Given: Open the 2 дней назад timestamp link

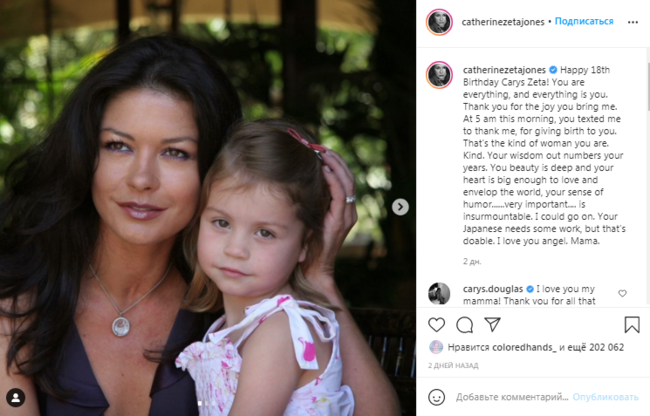Looking at the screenshot, I should [x=453, y=365].
